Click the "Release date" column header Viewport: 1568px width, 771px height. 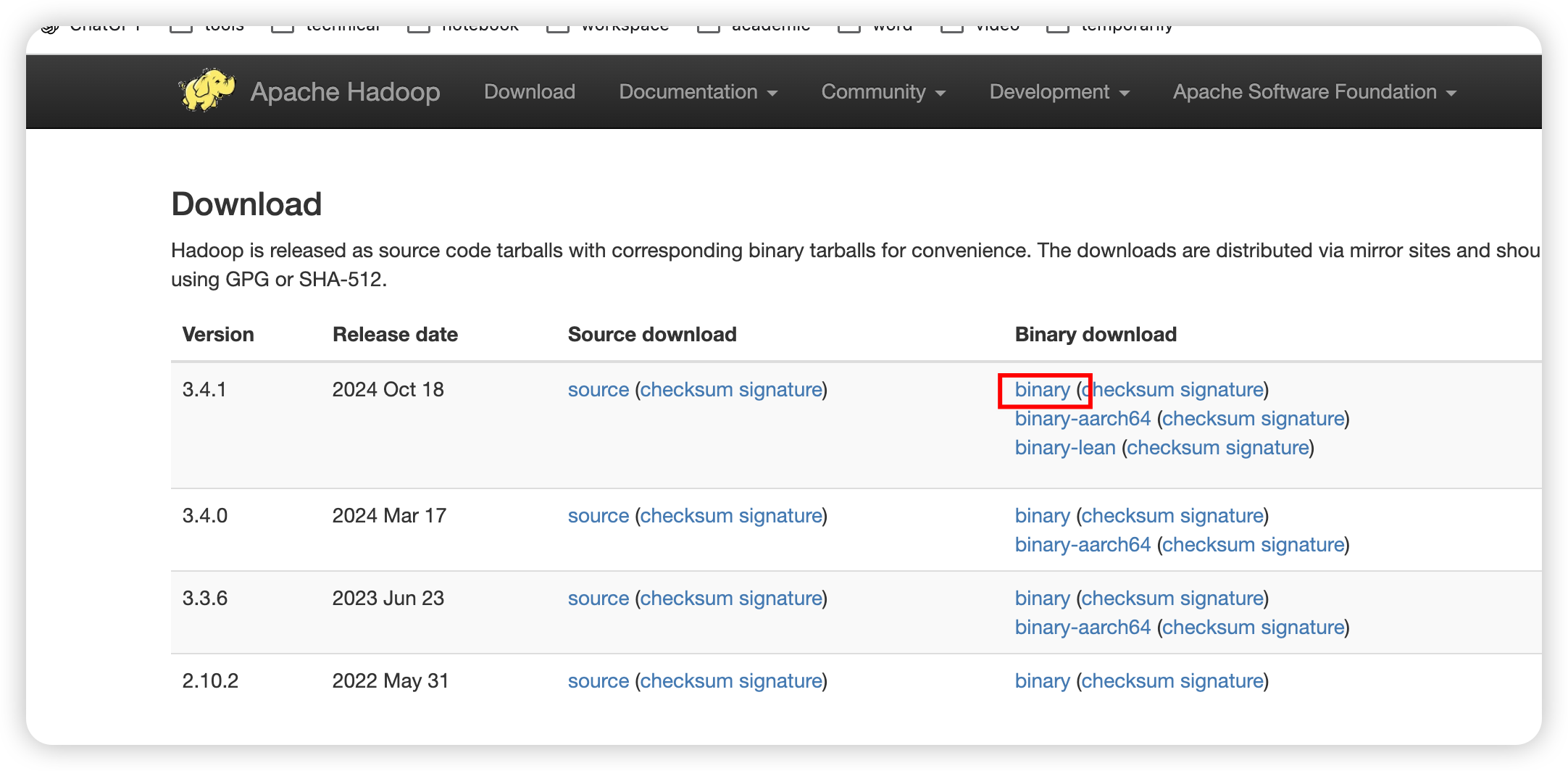395,335
